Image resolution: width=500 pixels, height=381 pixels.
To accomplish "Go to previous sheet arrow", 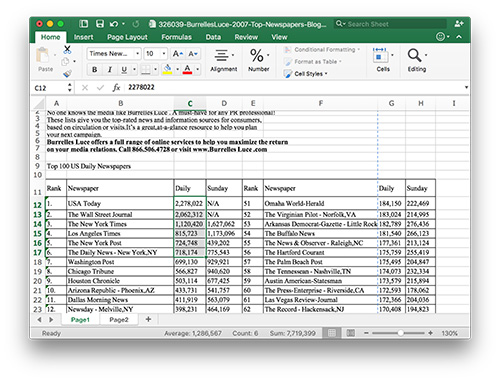I will (39, 320).
